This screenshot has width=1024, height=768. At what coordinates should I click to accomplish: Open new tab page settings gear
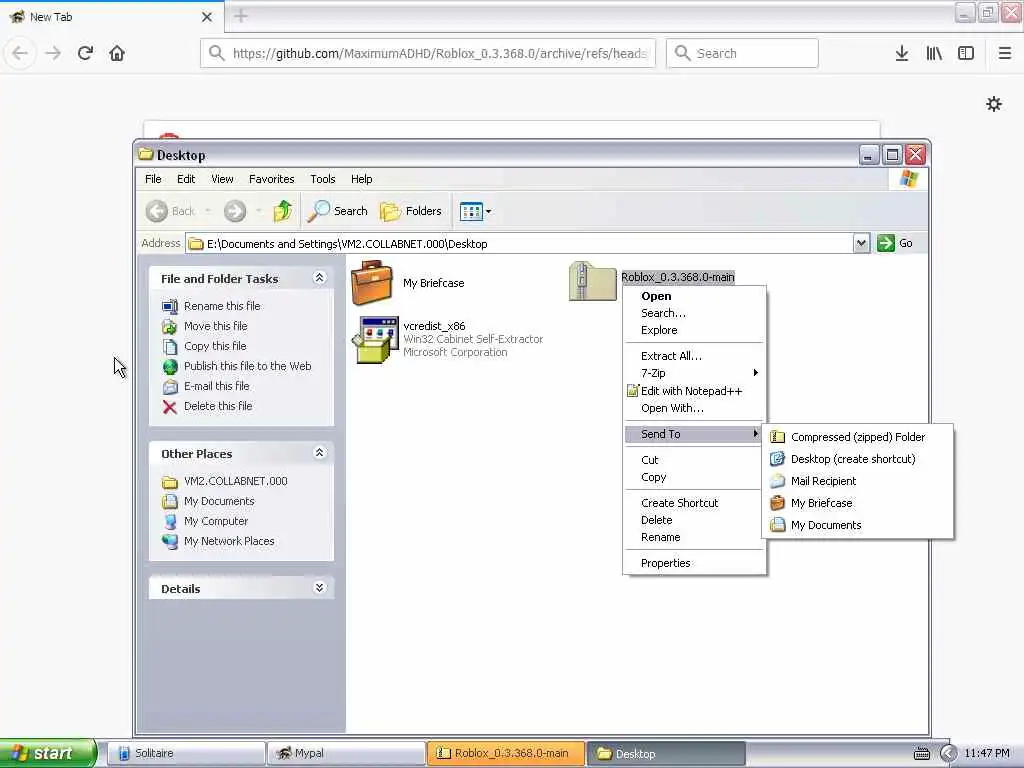(993, 104)
